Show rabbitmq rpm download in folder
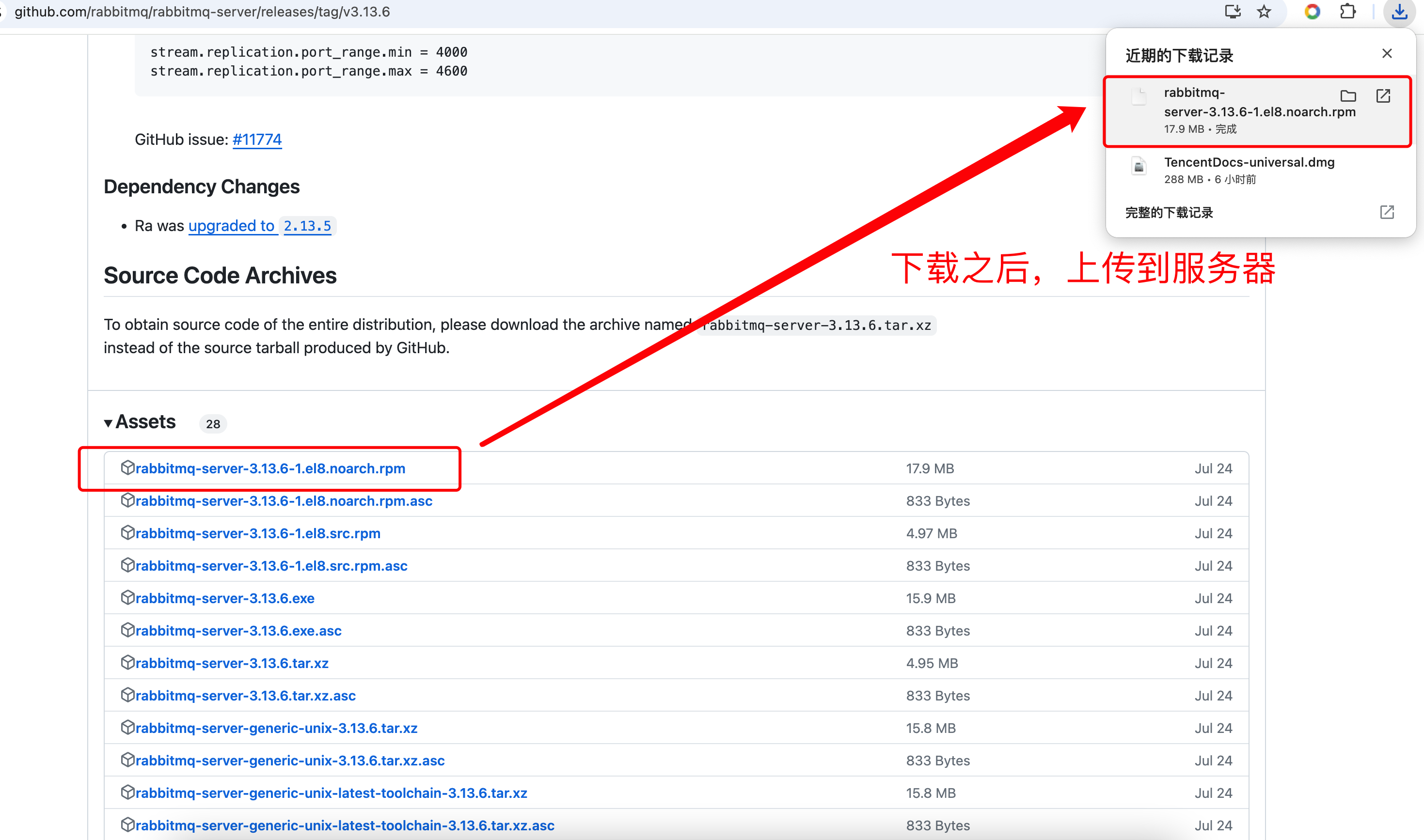Viewport: 1424px width, 840px height. 1348,95
